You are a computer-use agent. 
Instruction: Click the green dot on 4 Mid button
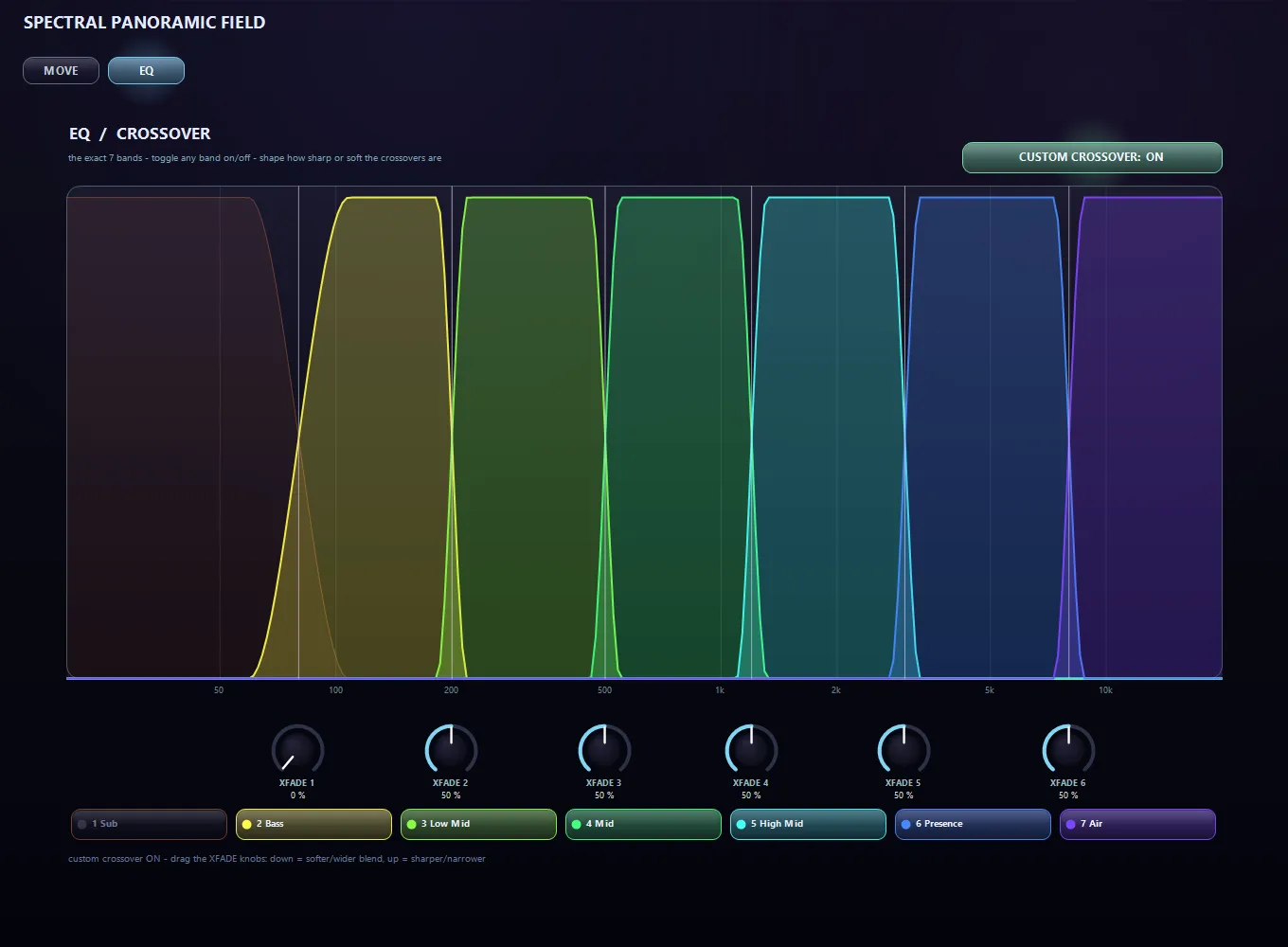pos(577,825)
